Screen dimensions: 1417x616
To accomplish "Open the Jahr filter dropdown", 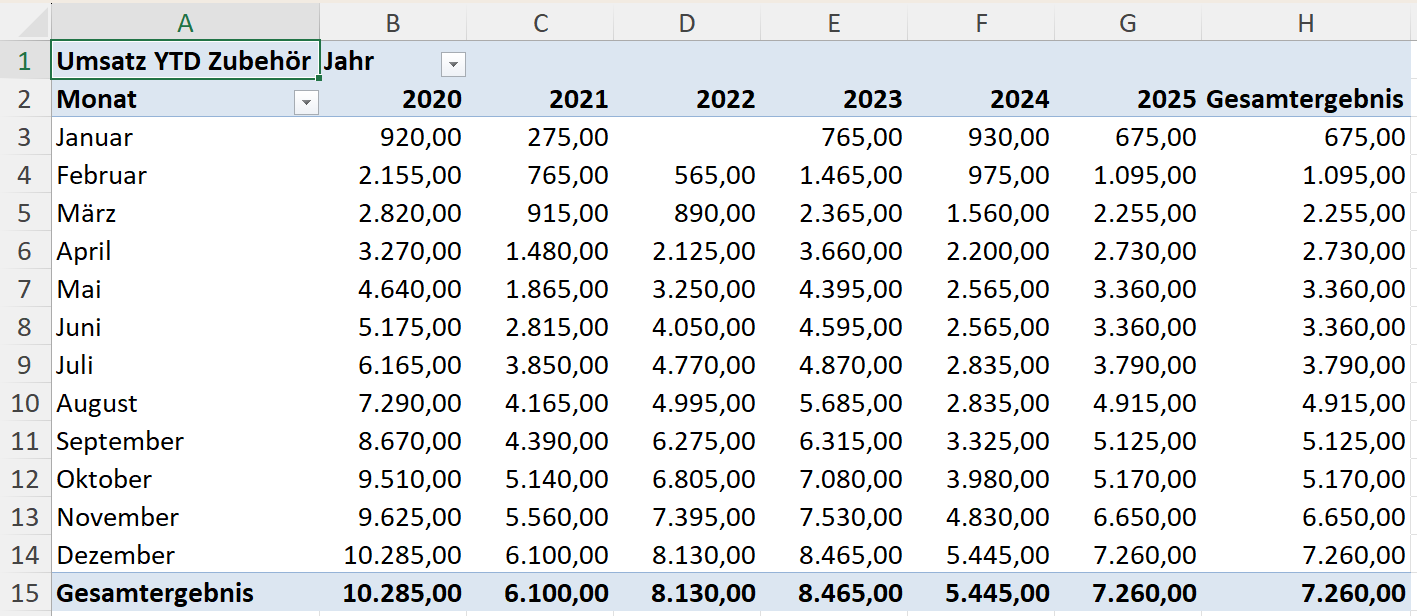I will point(453,64).
